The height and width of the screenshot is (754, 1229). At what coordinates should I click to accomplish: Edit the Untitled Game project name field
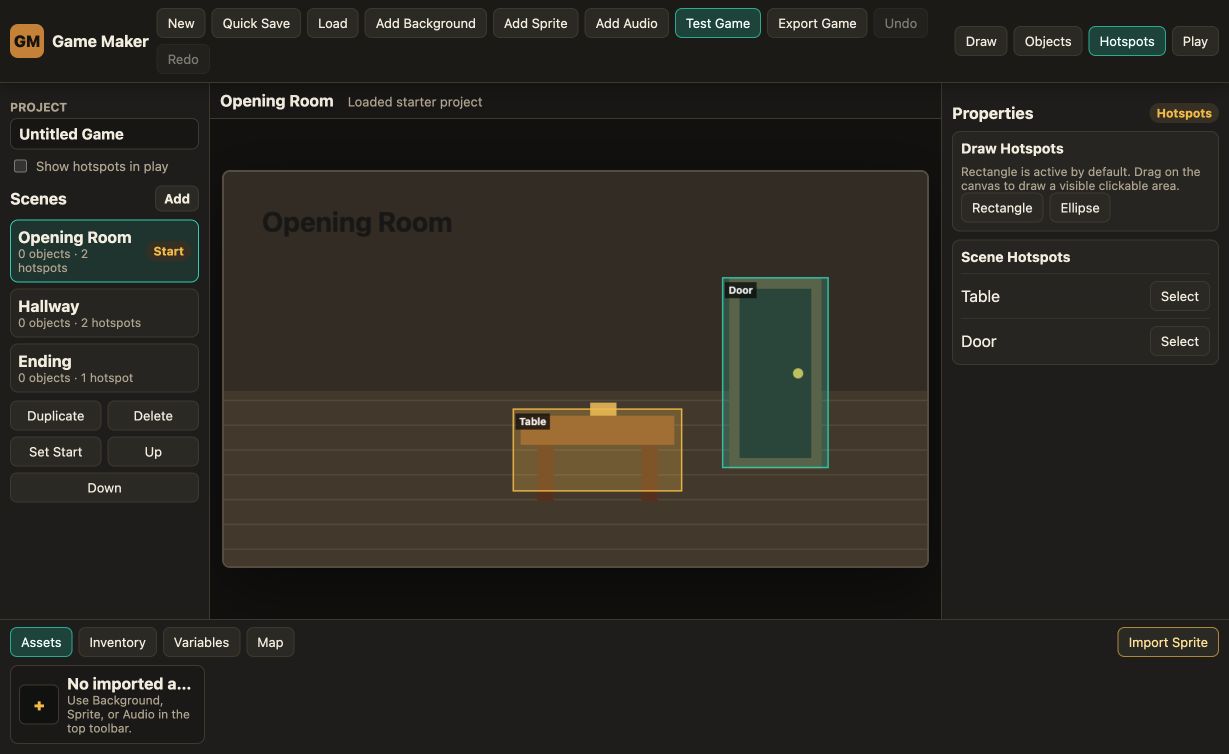tap(104, 134)
